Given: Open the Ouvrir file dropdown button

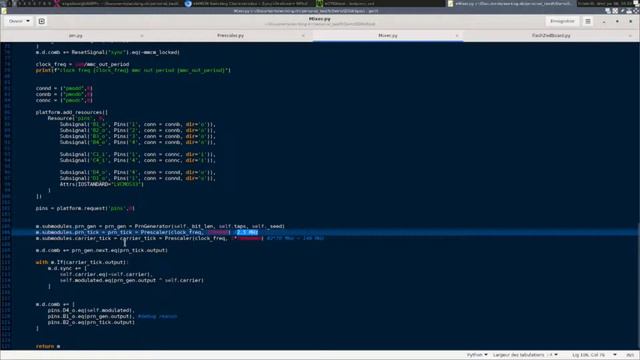Looking at the screenshot, I should (x=19, y=21).
